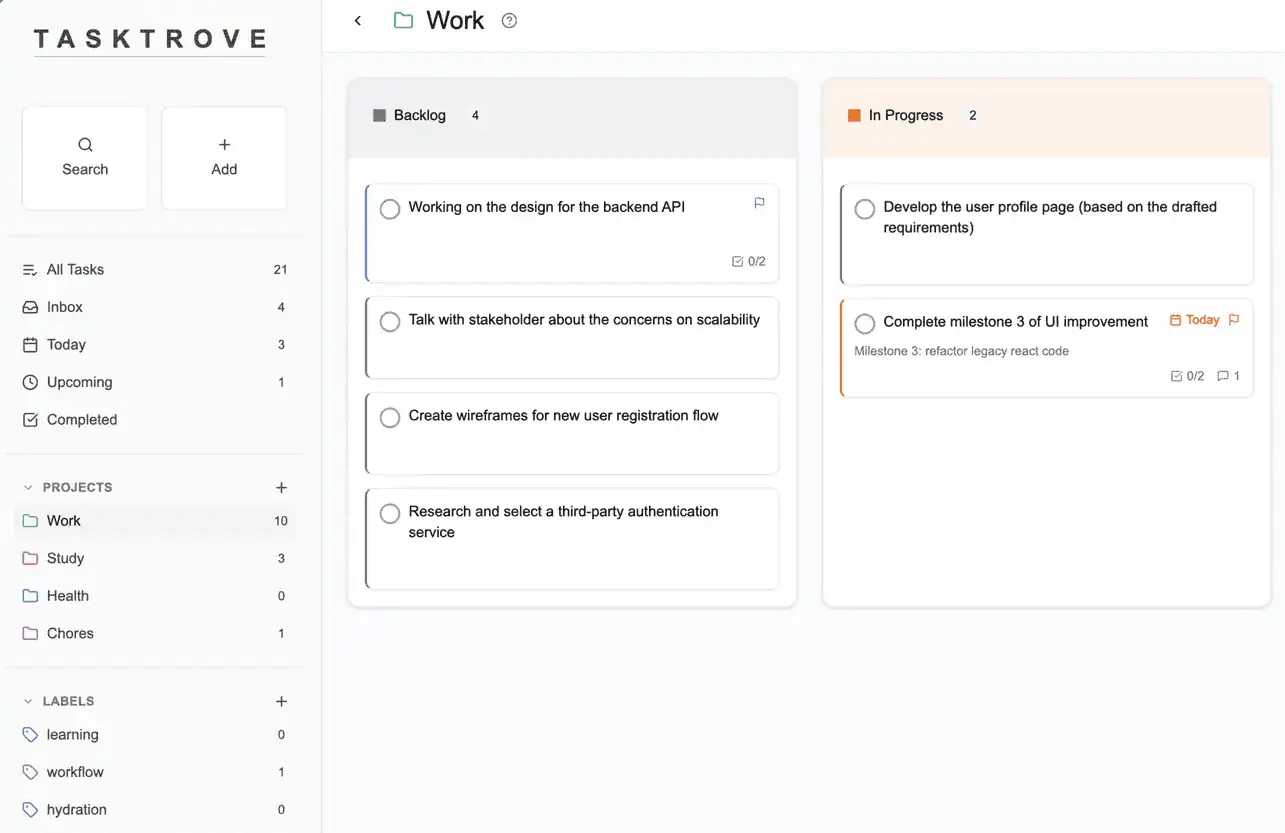Click the back arrow beside Work title
The height and width of the screenshot is (833, 1285).
[x=358, y=21]
